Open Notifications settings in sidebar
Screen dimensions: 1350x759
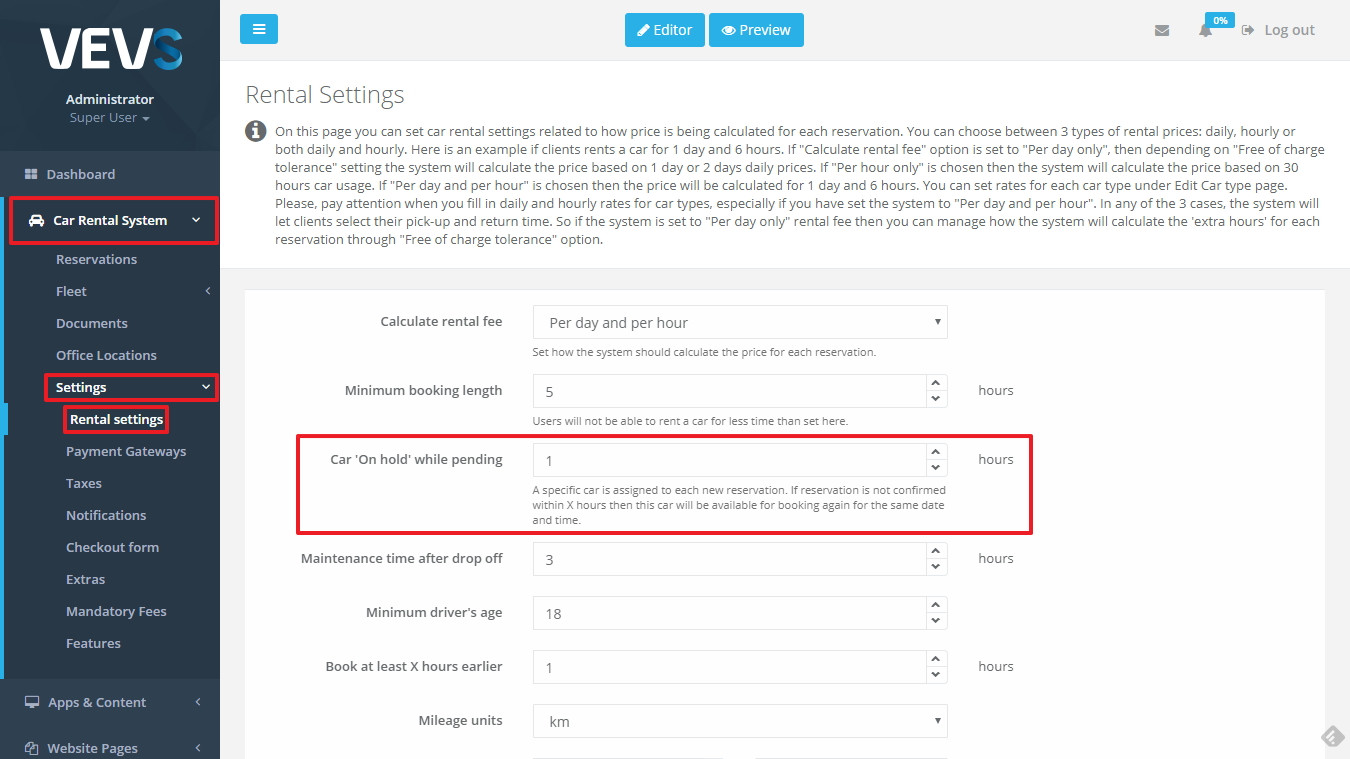pyautogui.click(x=106, y=515)
